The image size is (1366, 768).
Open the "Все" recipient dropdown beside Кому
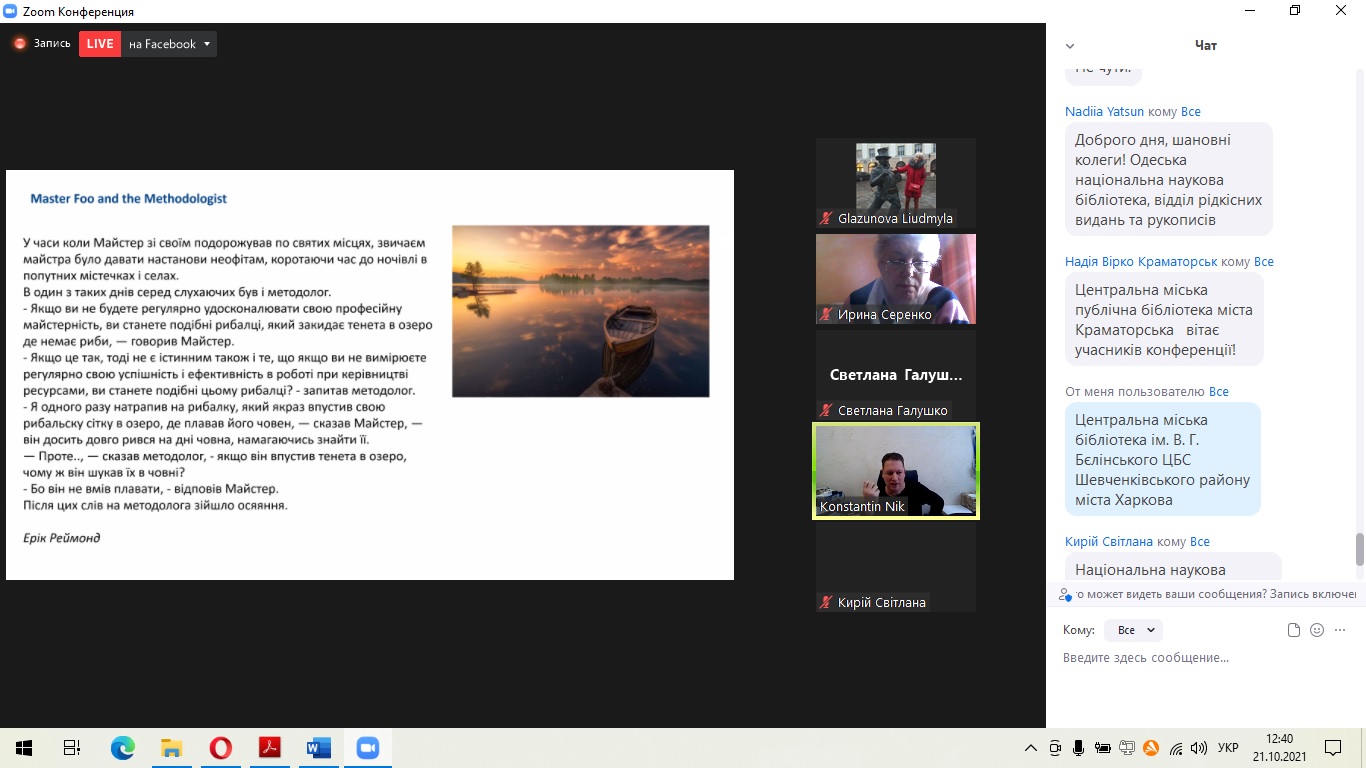pyautogui.click(x=1134, y=630)
